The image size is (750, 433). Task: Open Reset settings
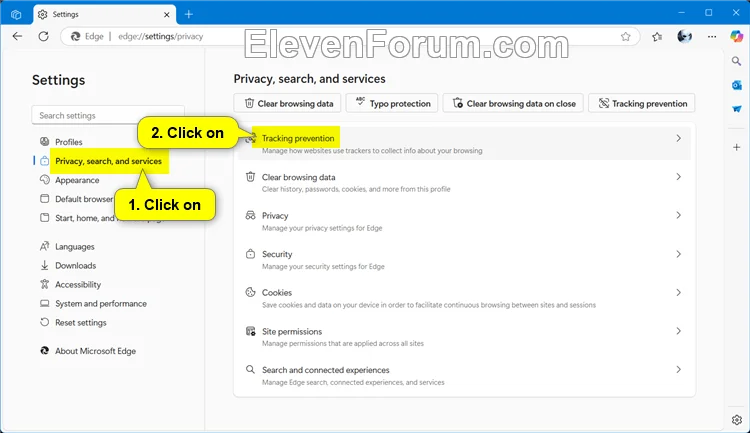(x=80, y=322)
